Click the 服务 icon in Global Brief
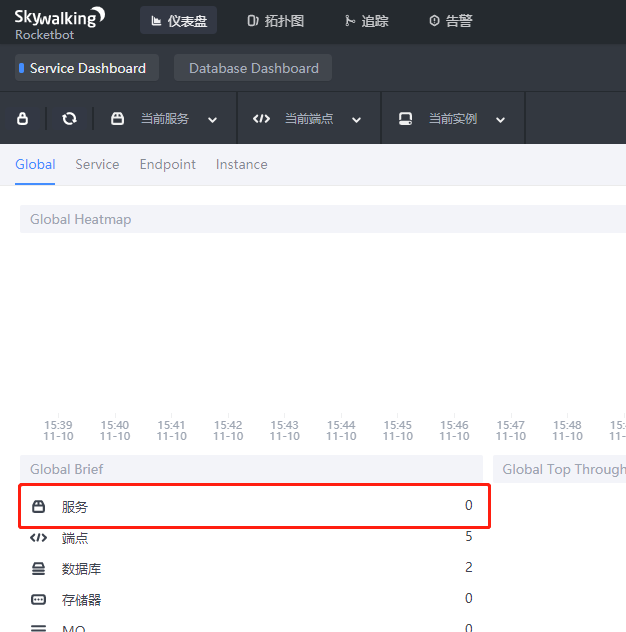This screenshot has width=626, height=632. coord(38,507)
